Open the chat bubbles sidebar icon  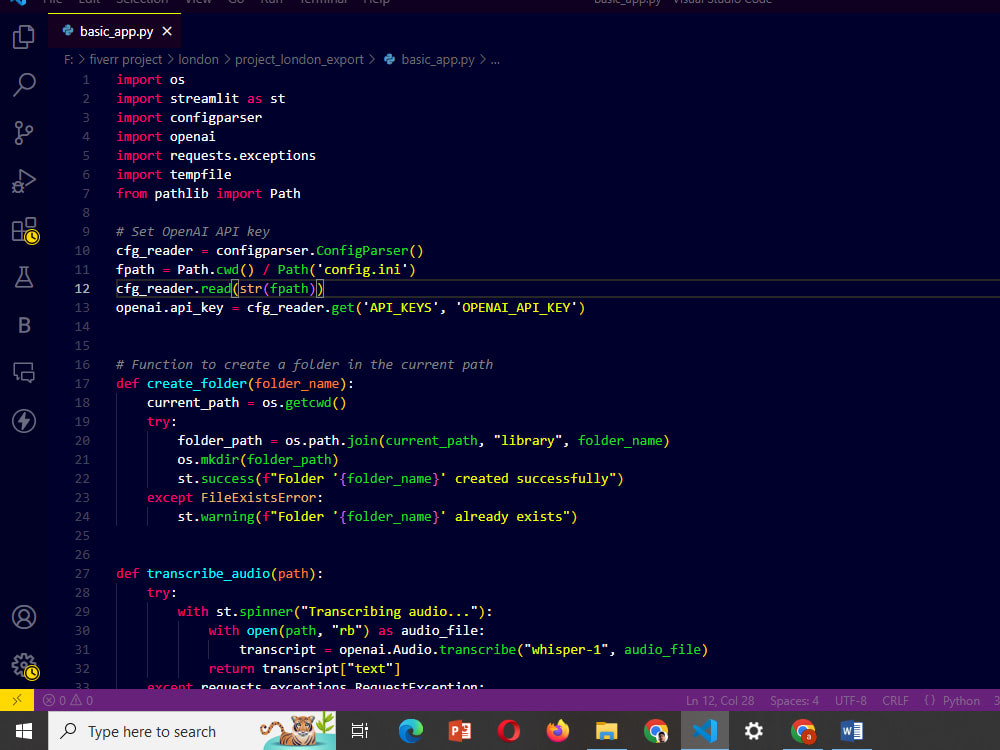click(x=24, y=372)
